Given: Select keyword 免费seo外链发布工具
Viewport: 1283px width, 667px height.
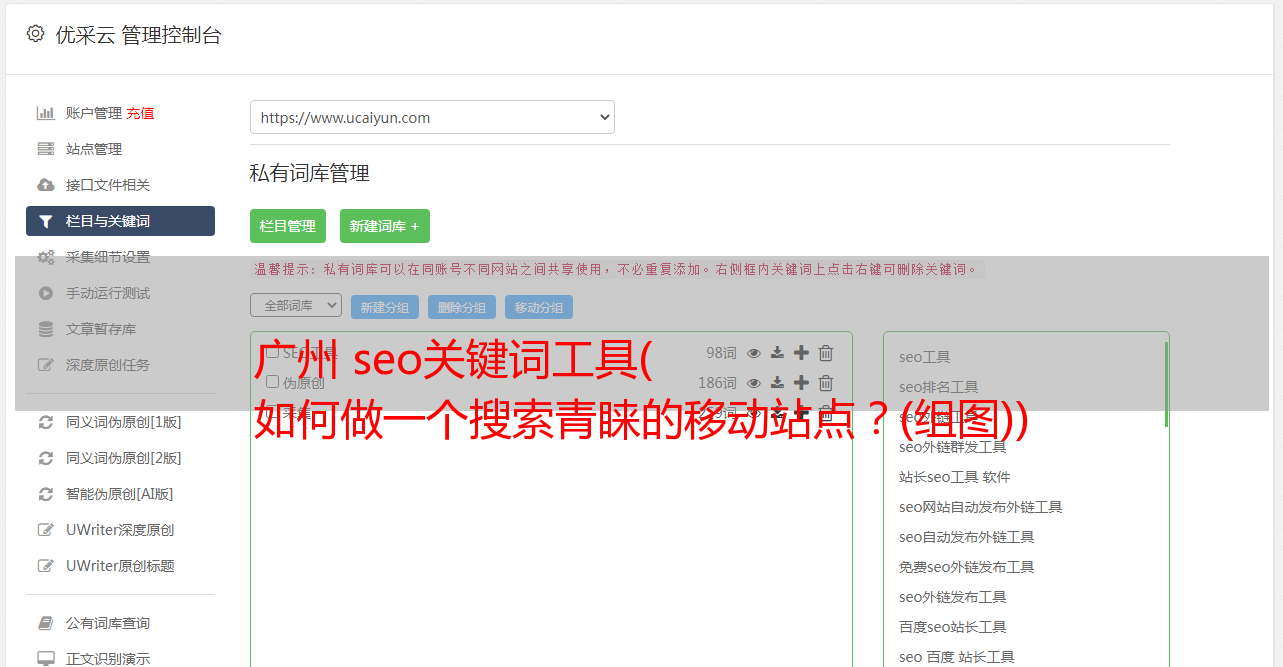Looking at the screenshot, I should pos(967,567).
